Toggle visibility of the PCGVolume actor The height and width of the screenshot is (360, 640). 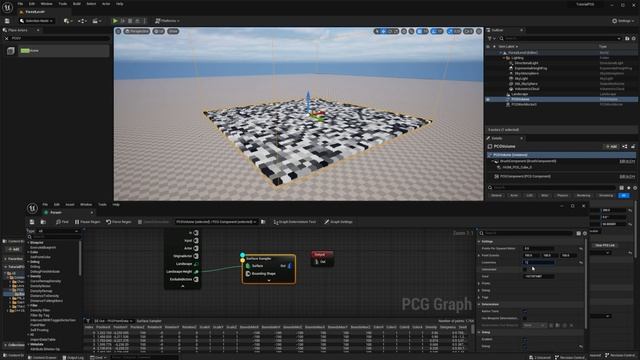pyautogui.click(x=488, y=99)
